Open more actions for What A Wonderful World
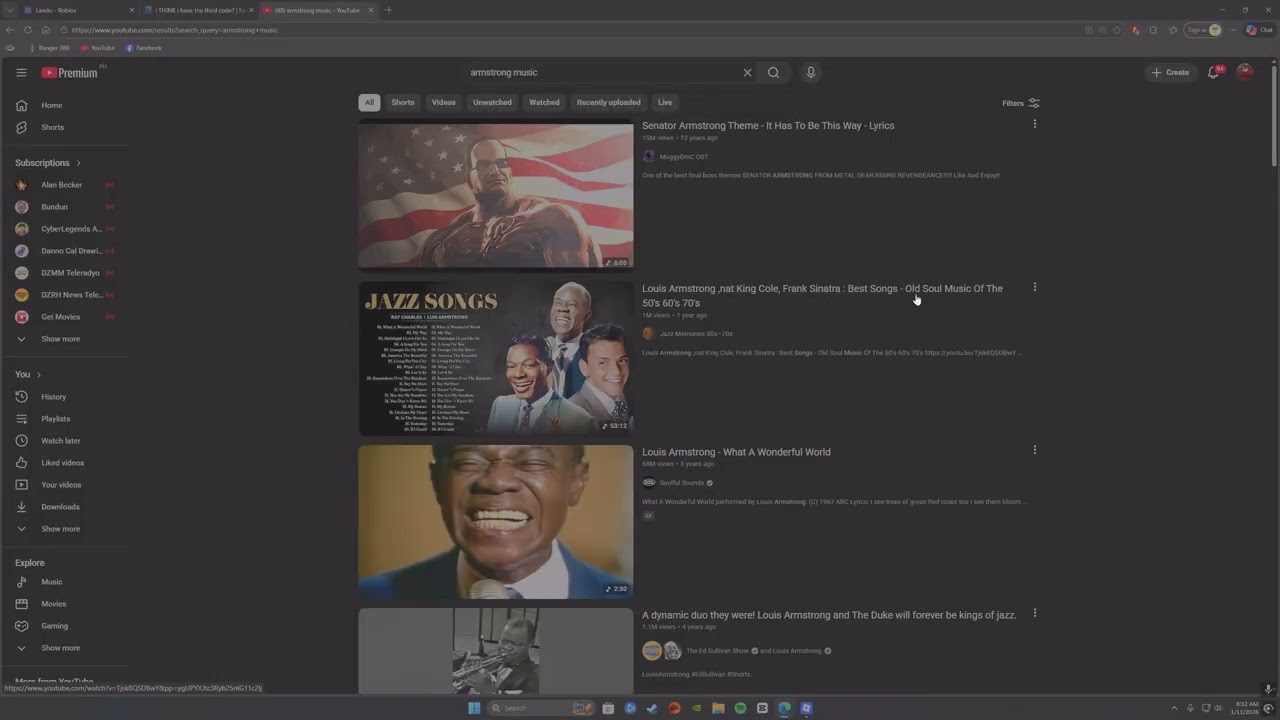 click(1035, 450)
